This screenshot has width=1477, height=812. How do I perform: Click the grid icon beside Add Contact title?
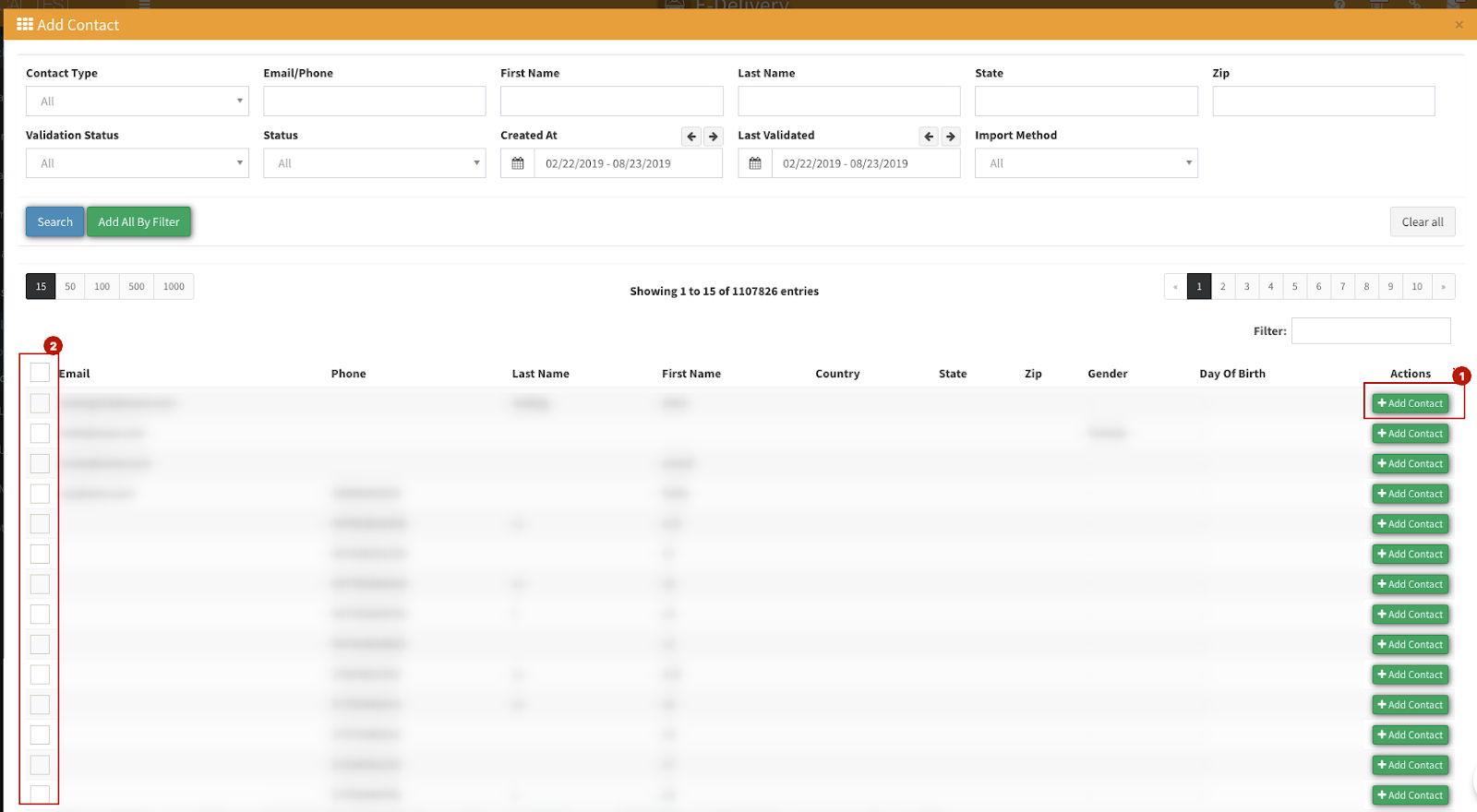pos(25,25)
